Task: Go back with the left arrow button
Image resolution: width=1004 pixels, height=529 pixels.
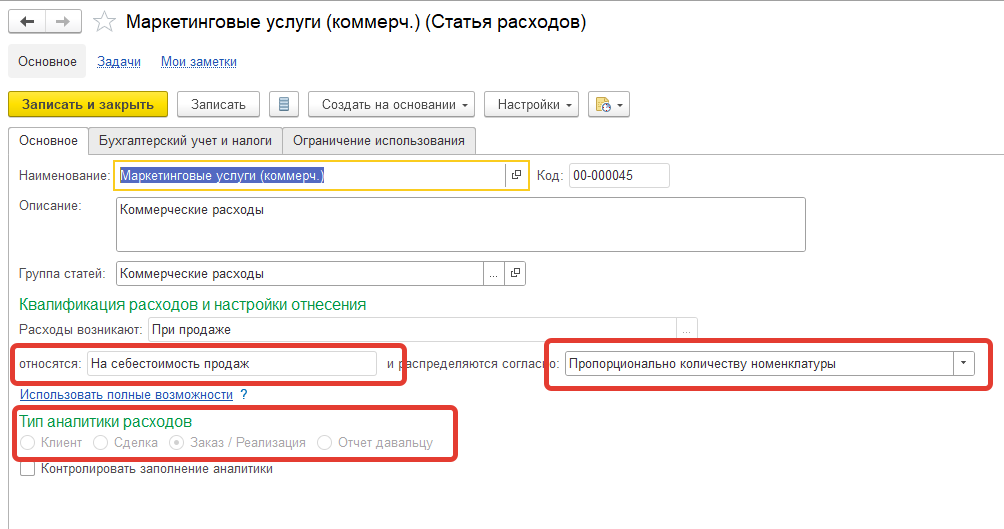Action: (27, 22)
